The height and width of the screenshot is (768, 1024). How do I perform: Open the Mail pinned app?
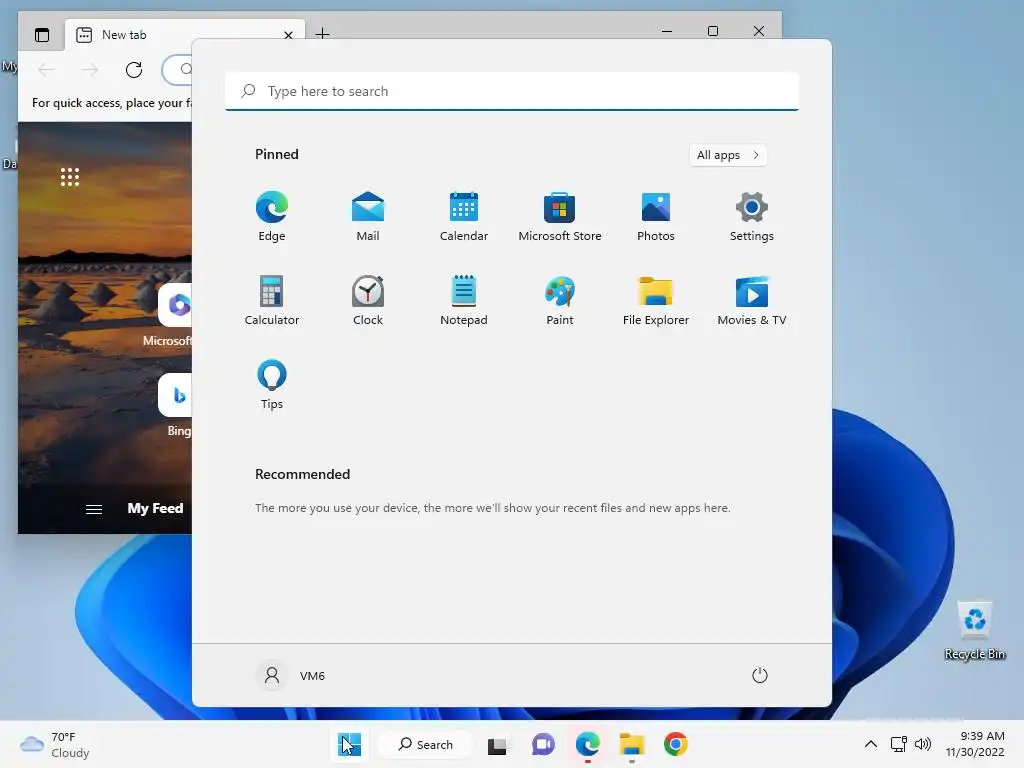tap(368, 217)
